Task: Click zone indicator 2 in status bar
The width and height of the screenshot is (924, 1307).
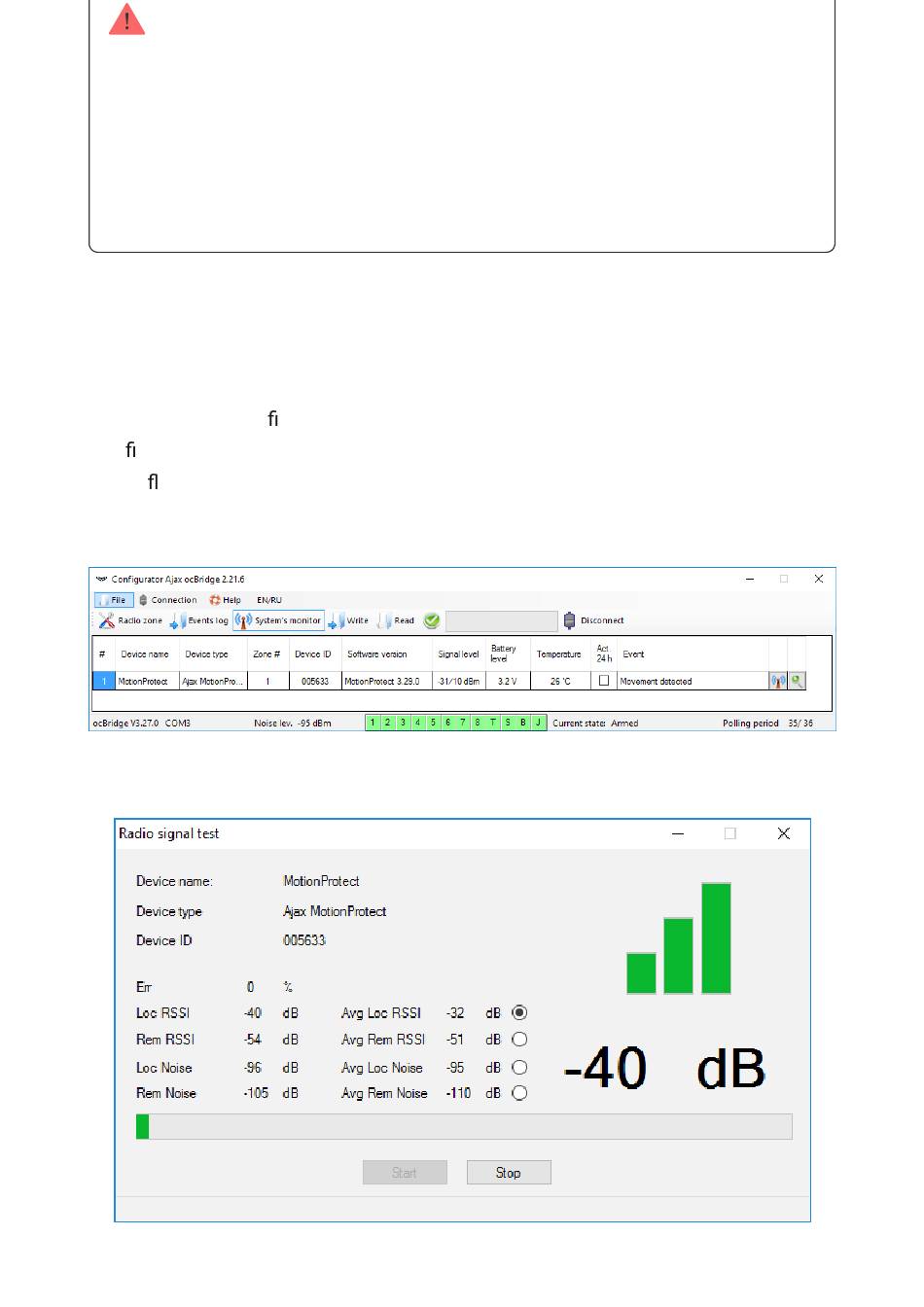Action: [387, 723]
